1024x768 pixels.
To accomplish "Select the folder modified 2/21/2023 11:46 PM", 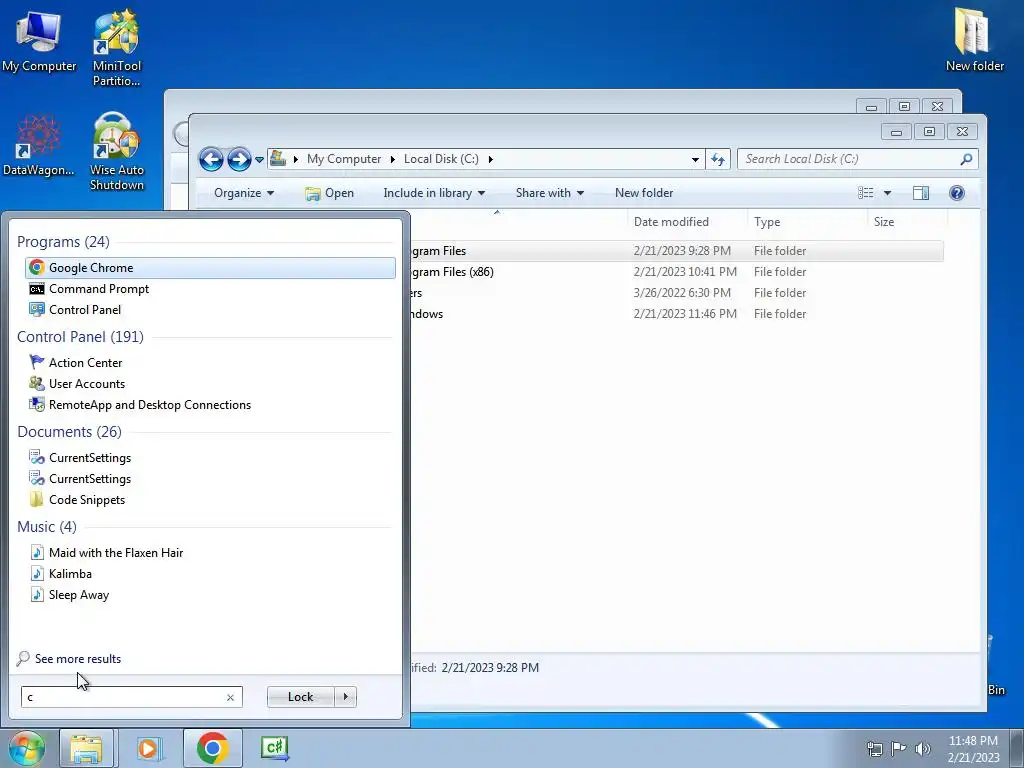I will point(677,313).
